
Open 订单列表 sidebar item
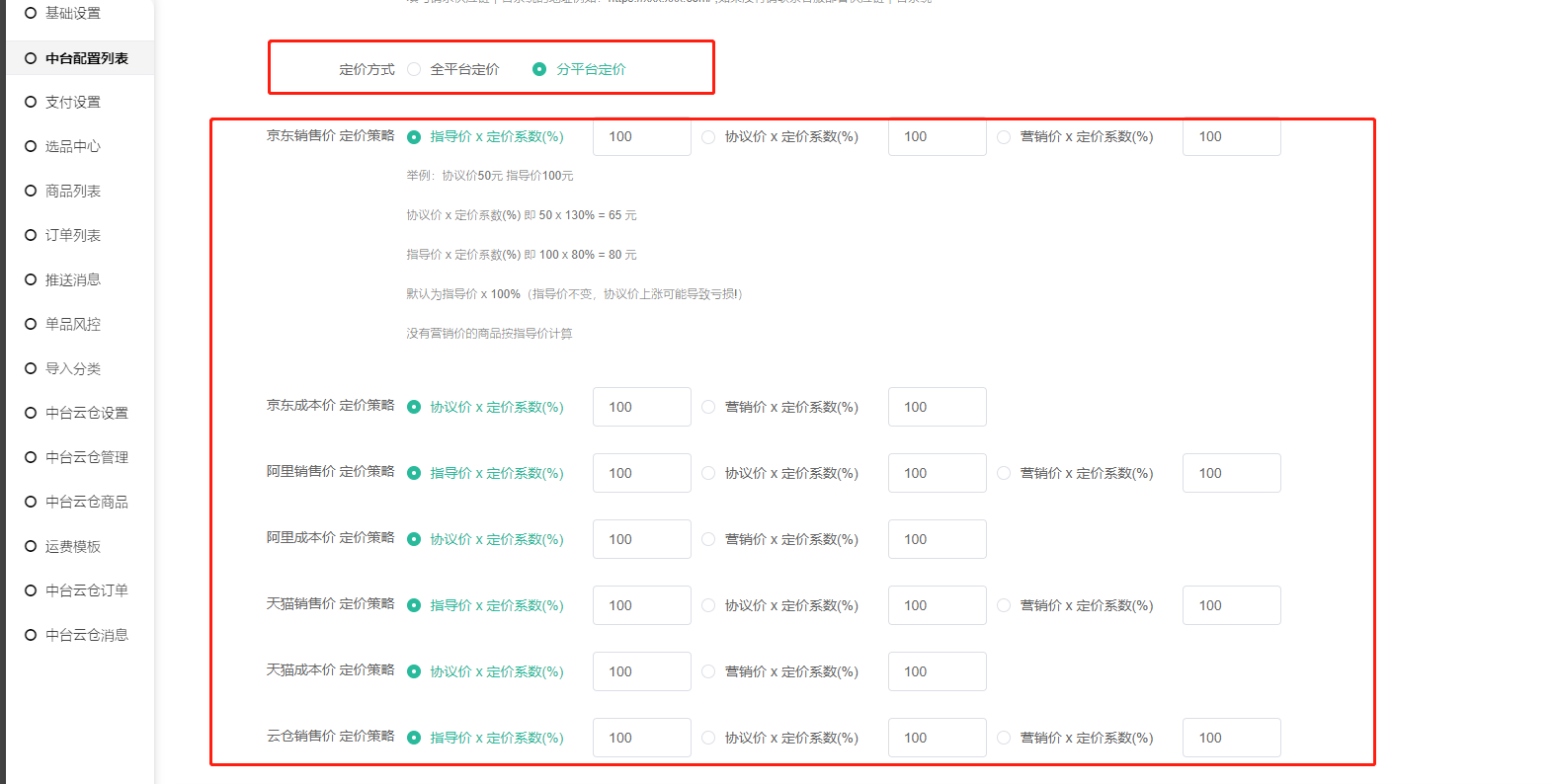(72, 235)
